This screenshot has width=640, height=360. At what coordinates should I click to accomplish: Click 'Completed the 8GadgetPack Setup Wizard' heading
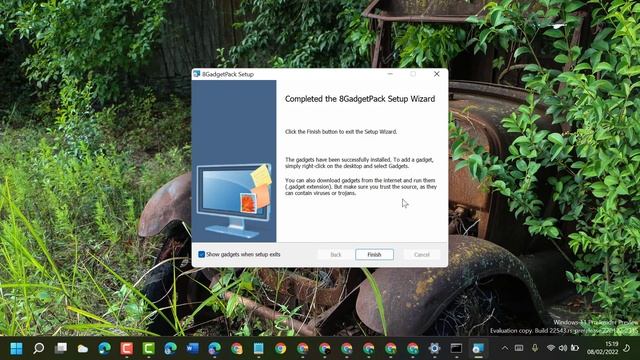360,99
